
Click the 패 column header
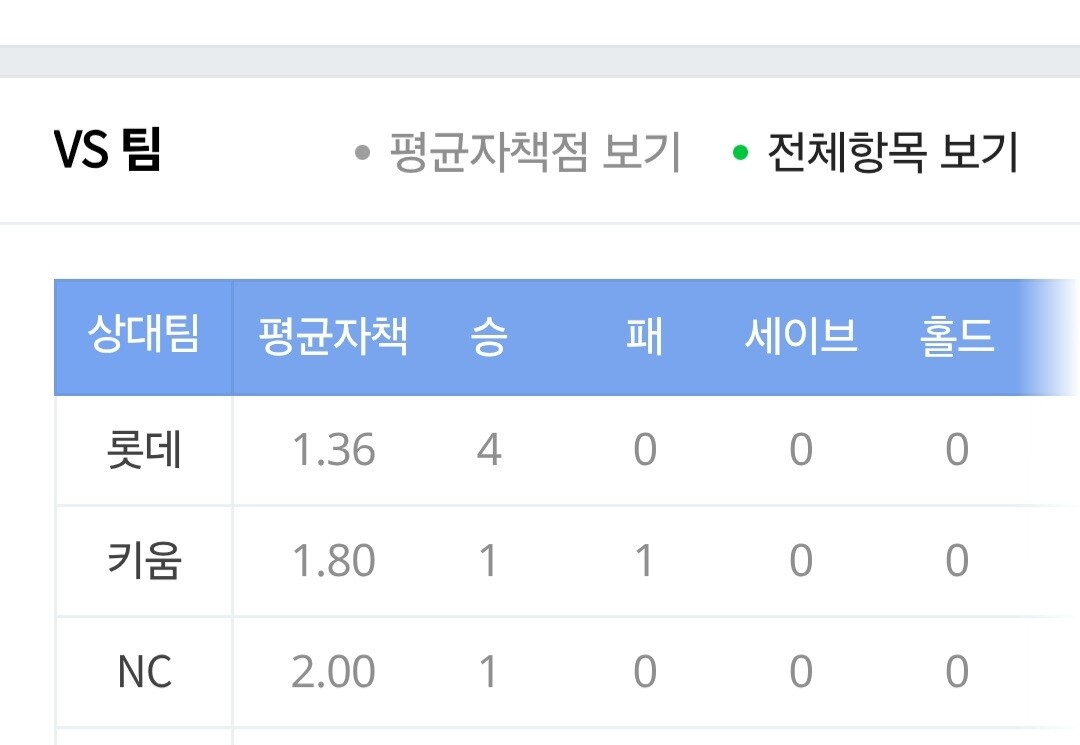tap(644, 337)
